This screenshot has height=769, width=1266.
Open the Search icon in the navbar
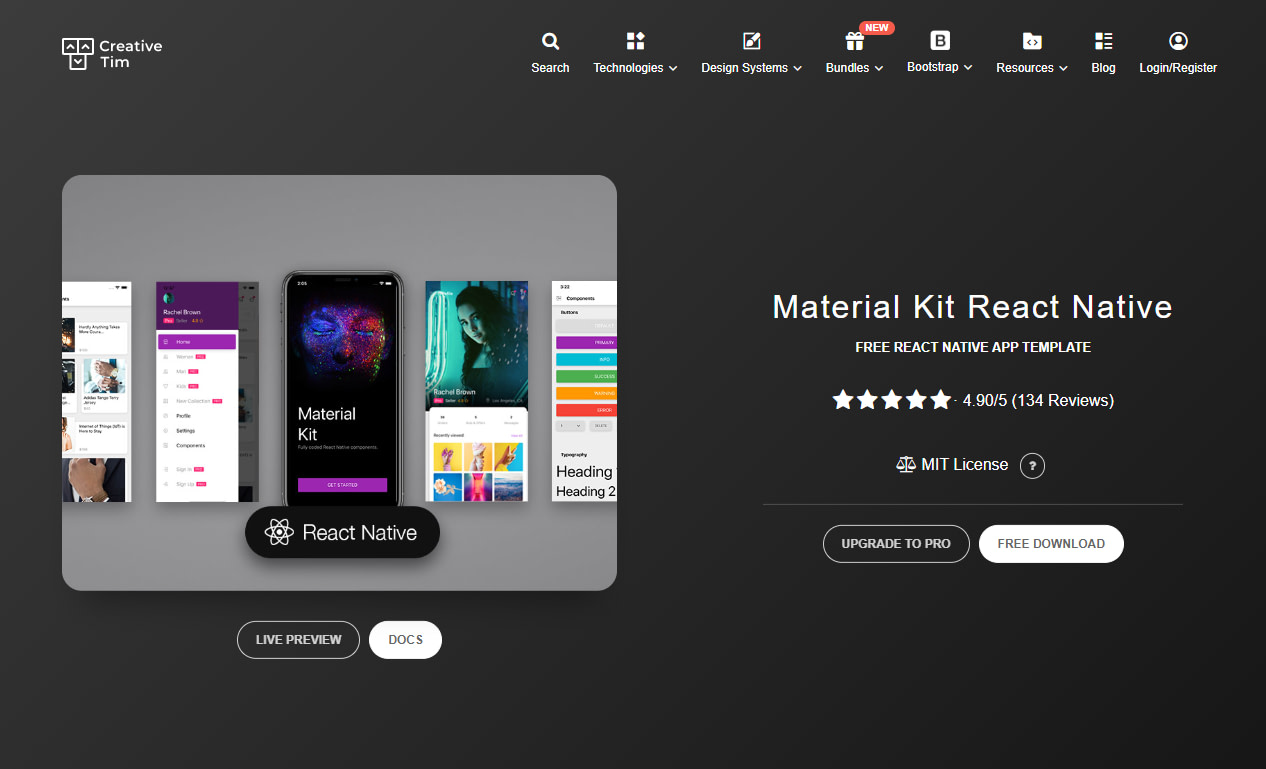(x=550, y=41)
